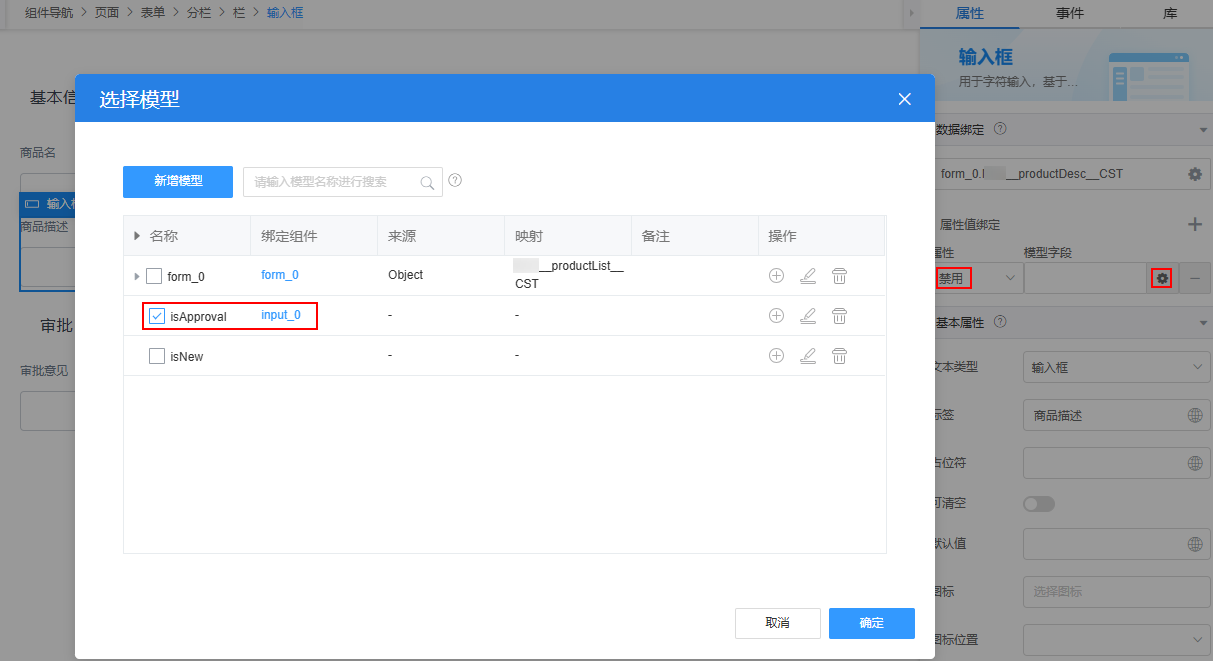1213x661 pixels.
Task: Remove property binding with minus icon
Action: [x=1194, y=278]
